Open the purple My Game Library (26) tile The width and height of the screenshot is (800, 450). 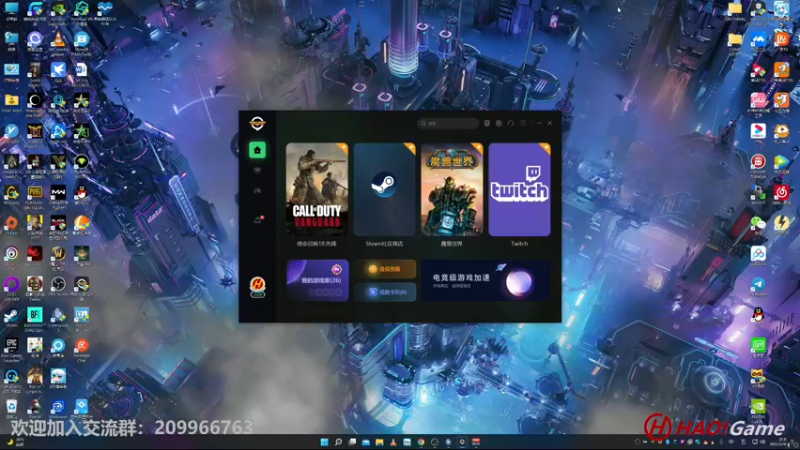[317, 280]
